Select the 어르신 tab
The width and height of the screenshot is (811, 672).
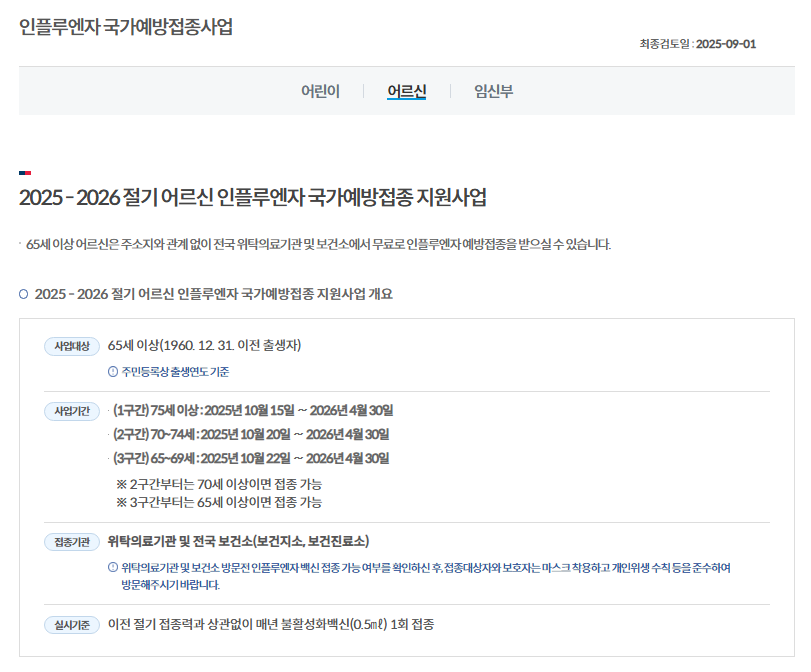point(404,90)
